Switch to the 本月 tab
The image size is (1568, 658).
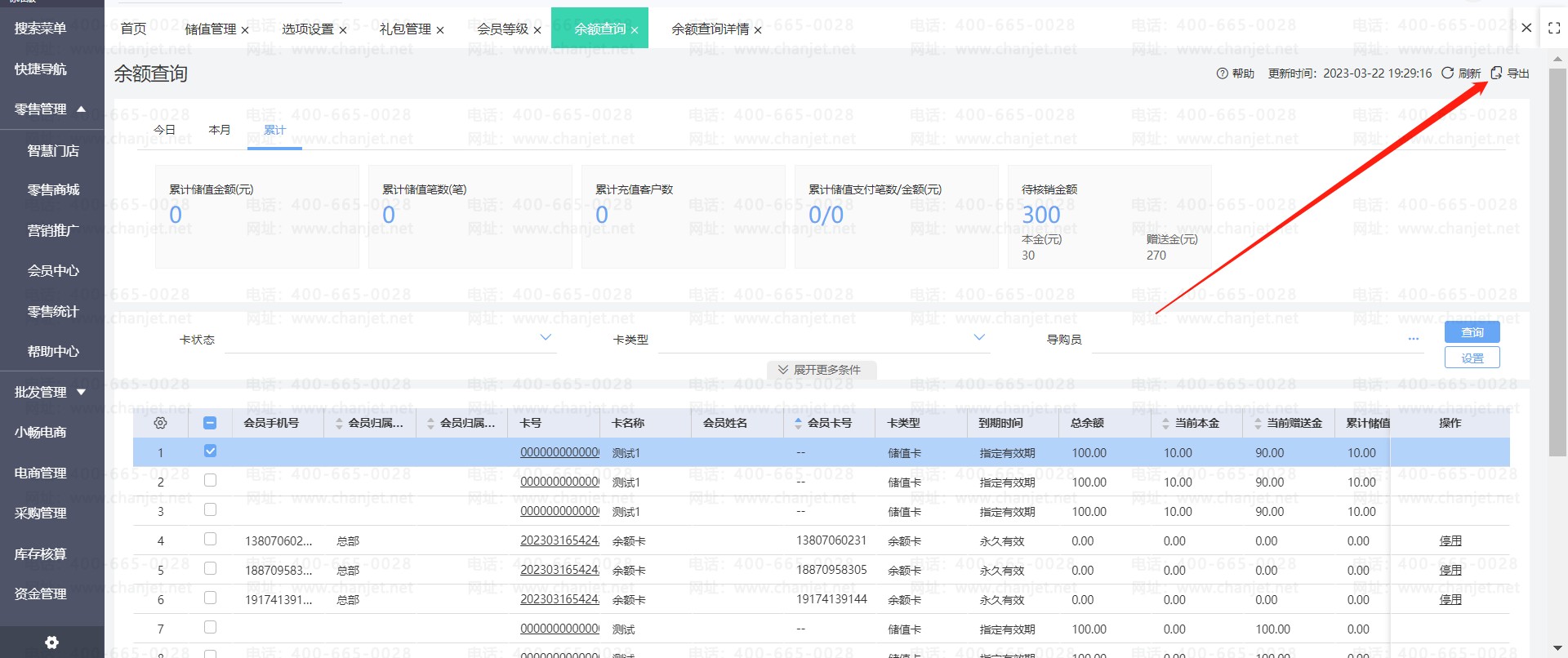[x=219, y=130]
